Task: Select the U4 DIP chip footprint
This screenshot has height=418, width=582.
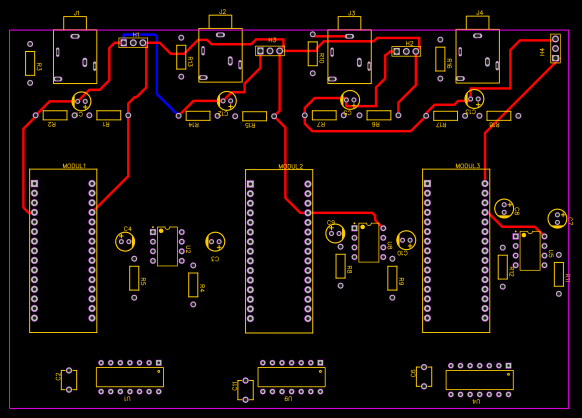Action: pos(480,380)
